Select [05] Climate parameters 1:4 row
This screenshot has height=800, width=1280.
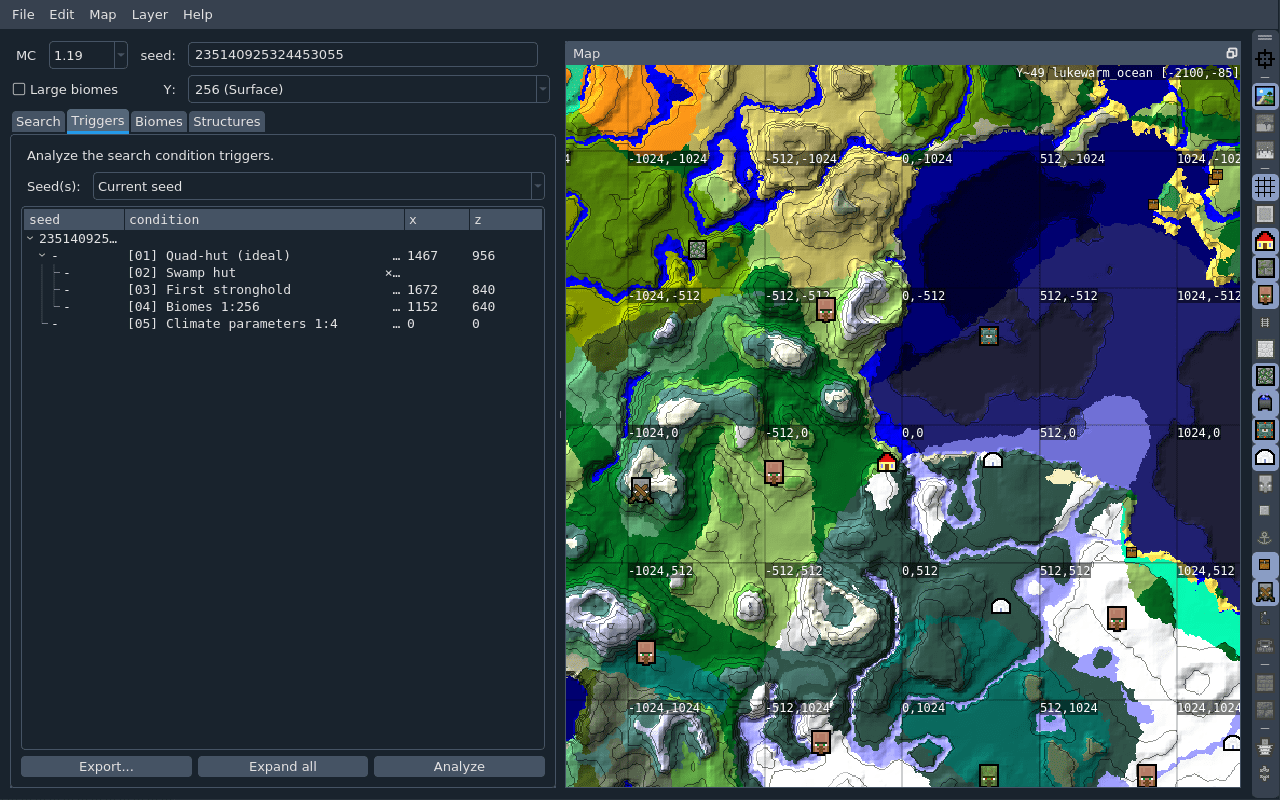283,324
